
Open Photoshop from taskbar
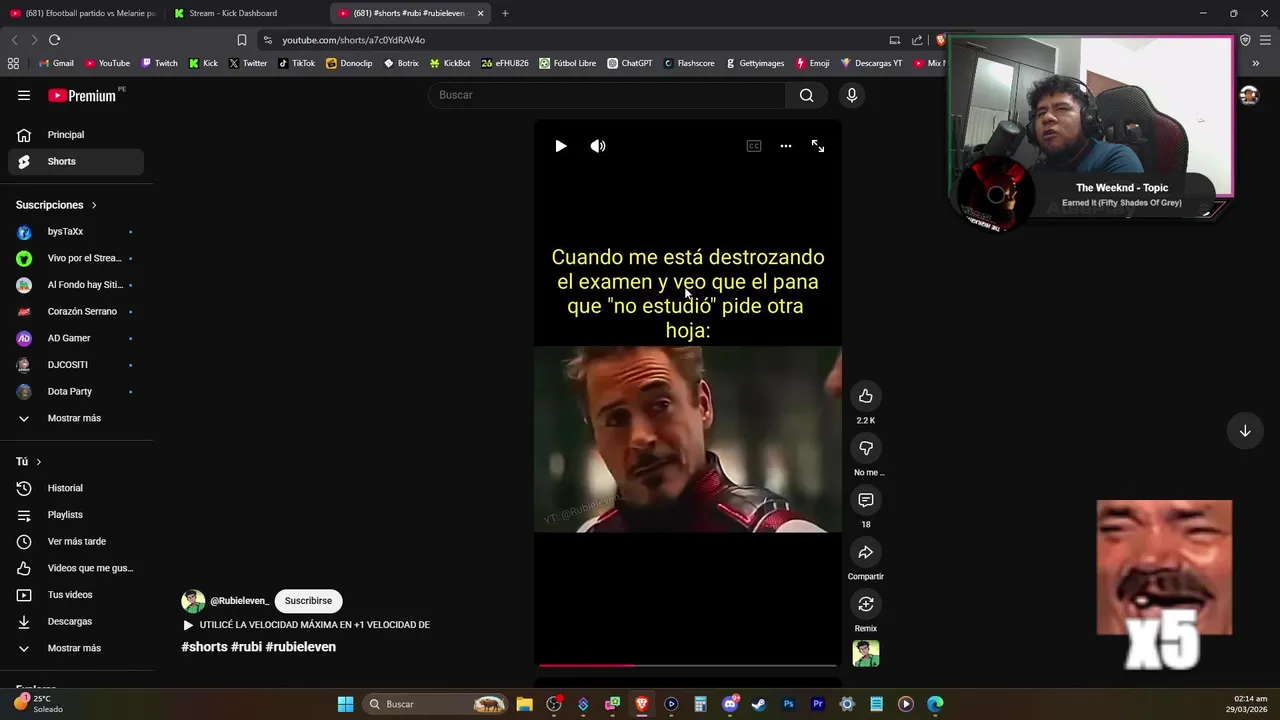pos(788,704)
